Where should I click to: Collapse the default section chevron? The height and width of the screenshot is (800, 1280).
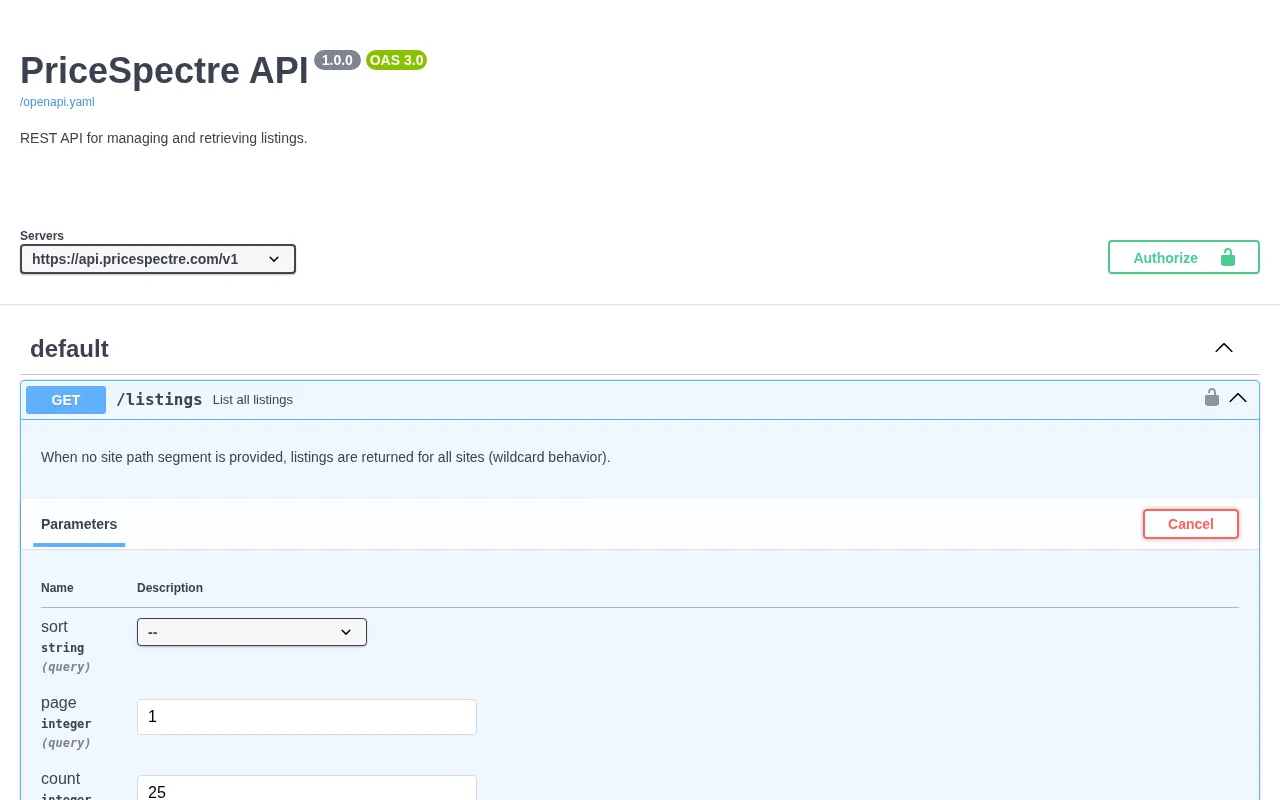click(x=1224, y=348)
